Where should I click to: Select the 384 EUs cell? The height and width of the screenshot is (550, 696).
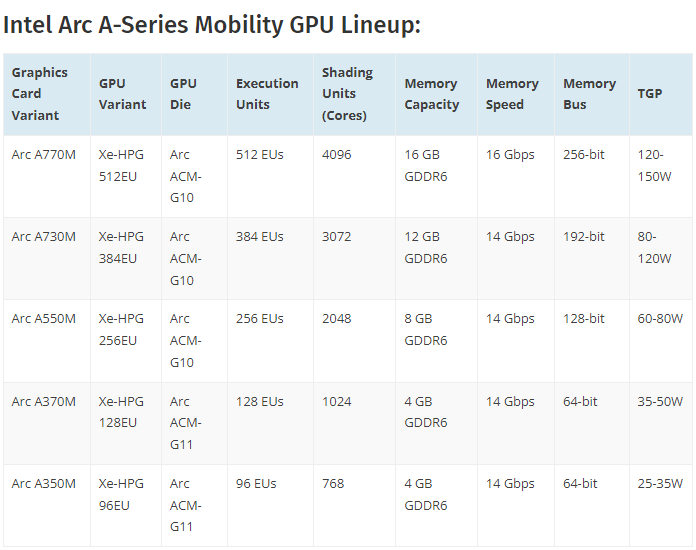tap(259, 237)
